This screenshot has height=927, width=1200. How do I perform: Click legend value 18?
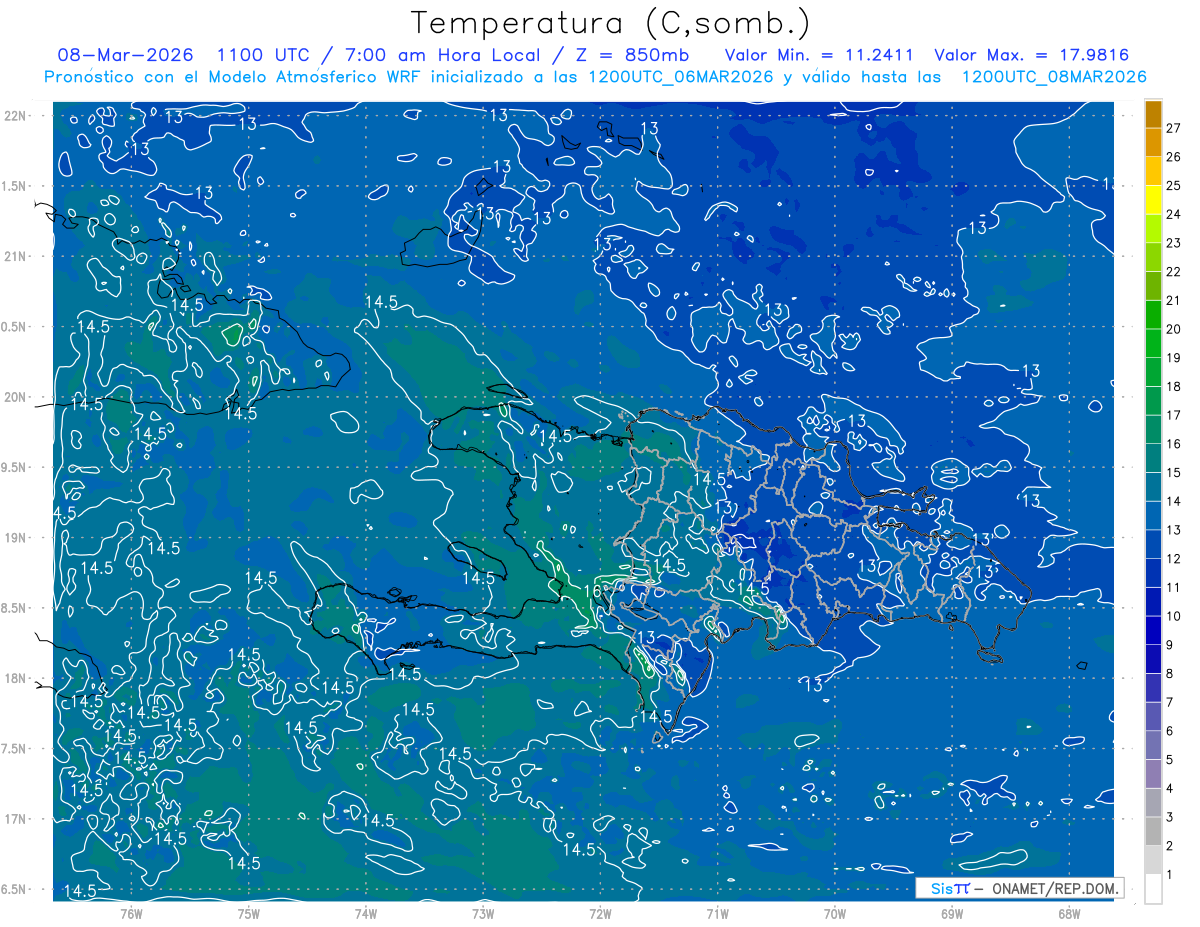click(1173, 386)
